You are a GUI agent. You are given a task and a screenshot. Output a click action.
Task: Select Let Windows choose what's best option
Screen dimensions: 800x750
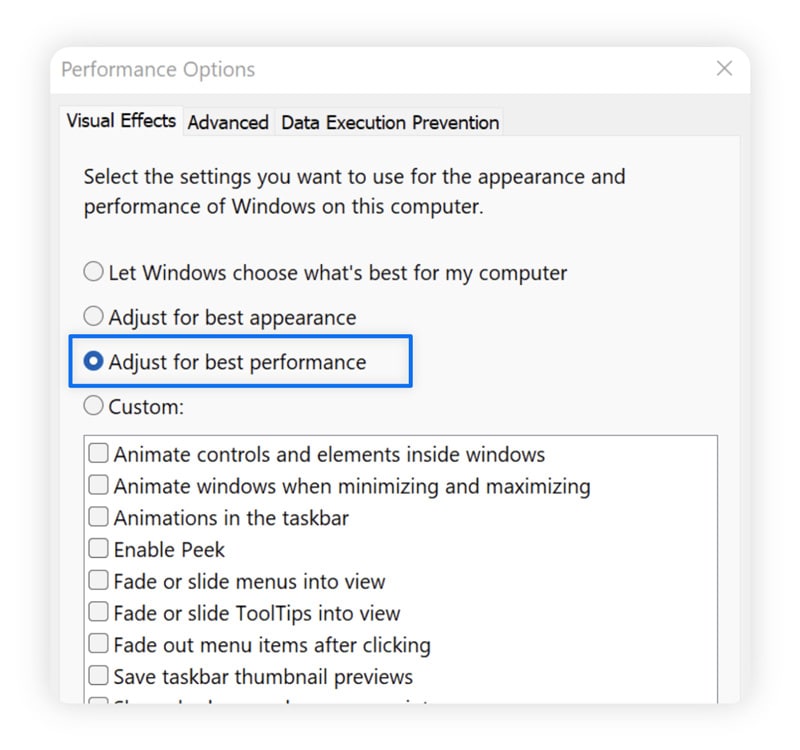tap(93, 271)
